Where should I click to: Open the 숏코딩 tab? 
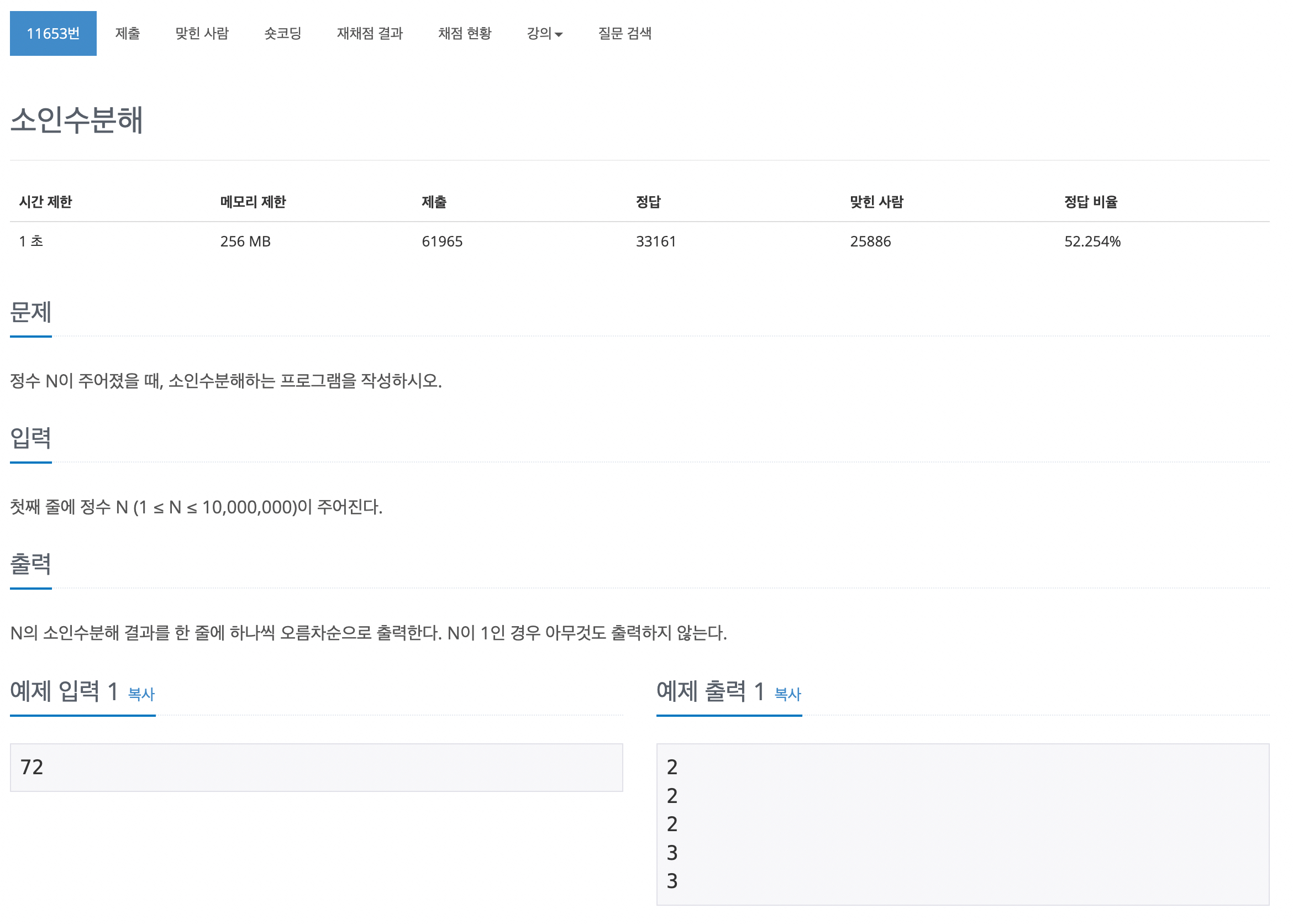point(283,34)
